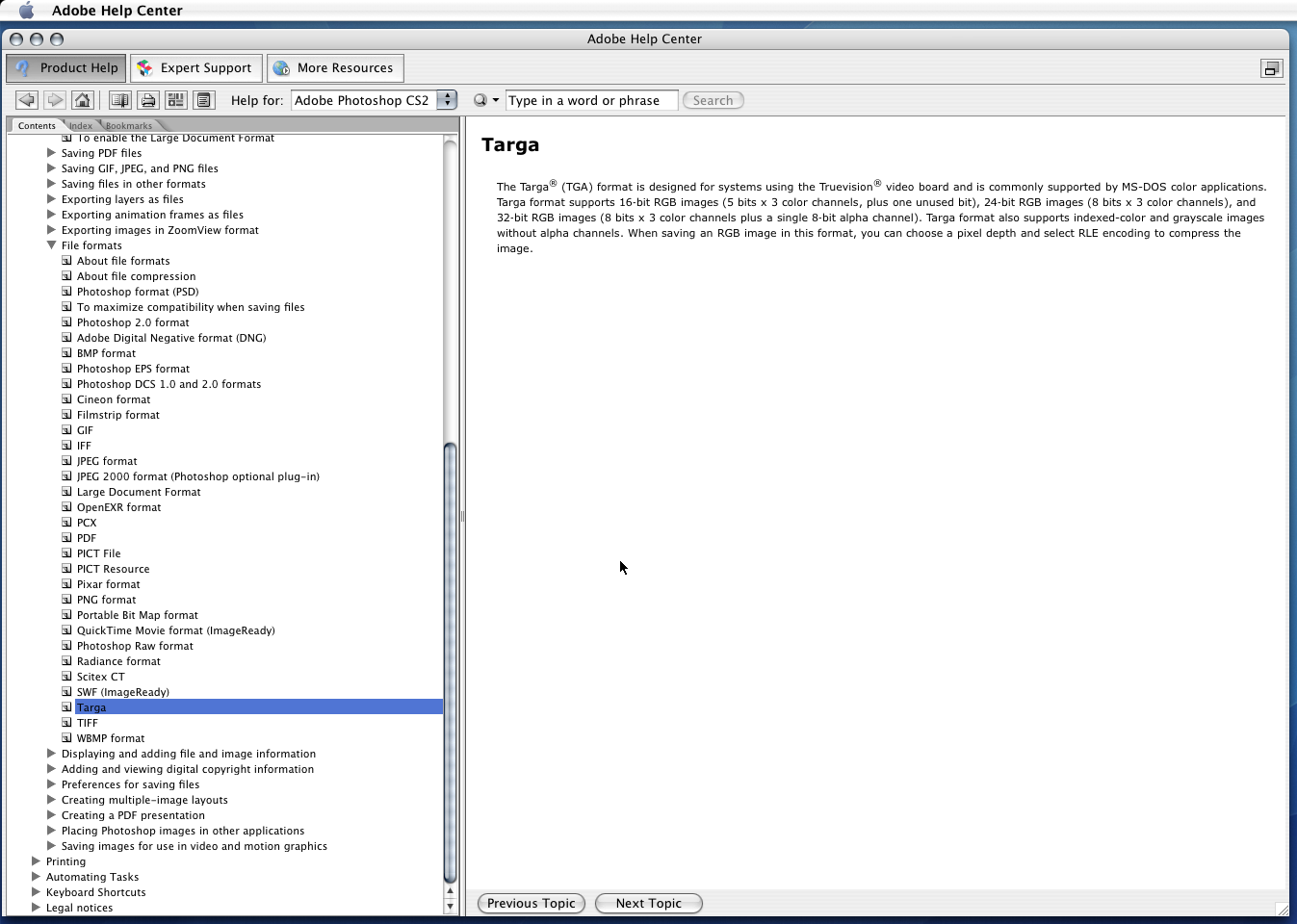Image resolution: width=1297 pixels, height=924 pixels.
Task: Click the Next Topic button
Action: click(x=648, y=903)
